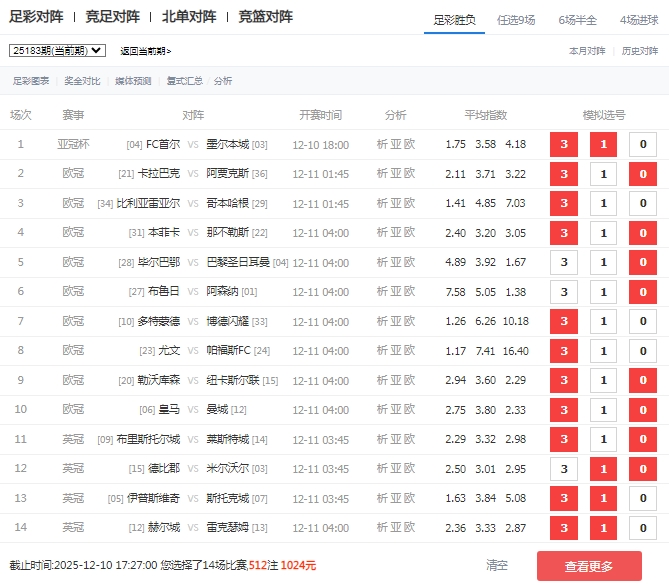The image size is (669, 585).
Task: Click 清空 to clear selections
Action: [x=497, y=566]
